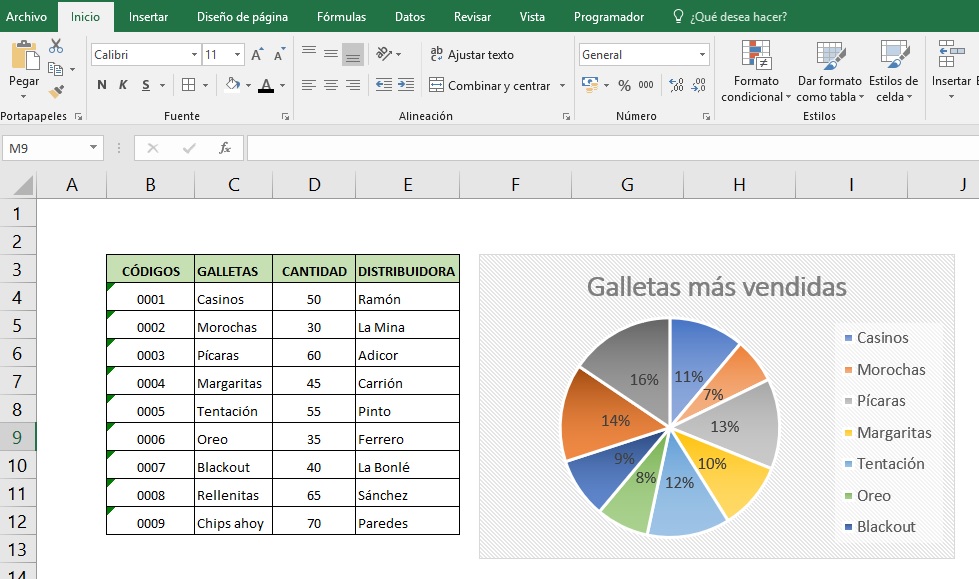Viewport: 979px width, 579px height.
Task: Toggle italic (K) formatting
Action: pyautogui.click(x=124, y=86)
